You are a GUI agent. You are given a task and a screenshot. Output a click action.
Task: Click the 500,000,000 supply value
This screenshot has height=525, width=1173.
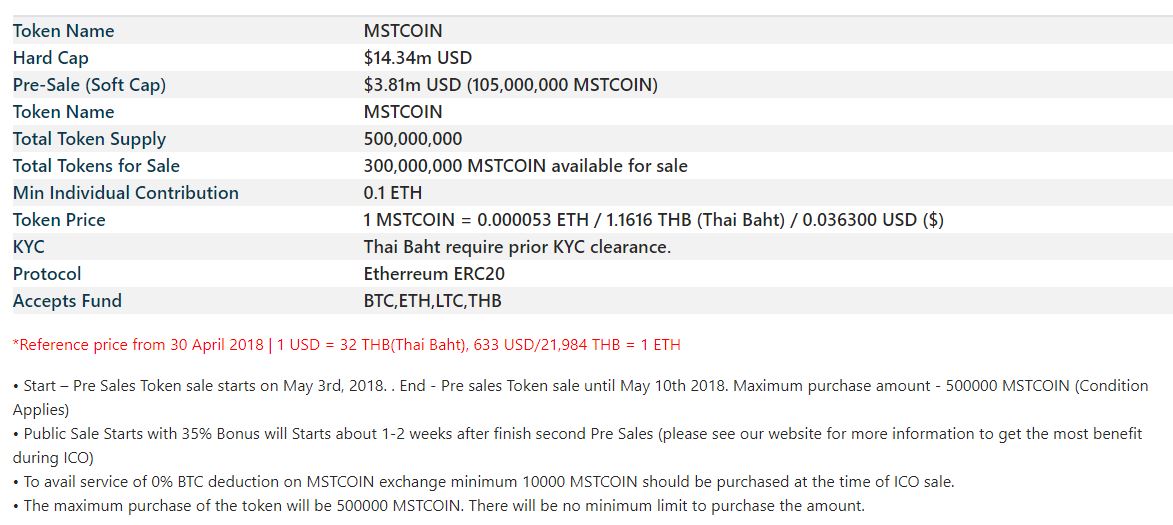[x=412, y=139]
